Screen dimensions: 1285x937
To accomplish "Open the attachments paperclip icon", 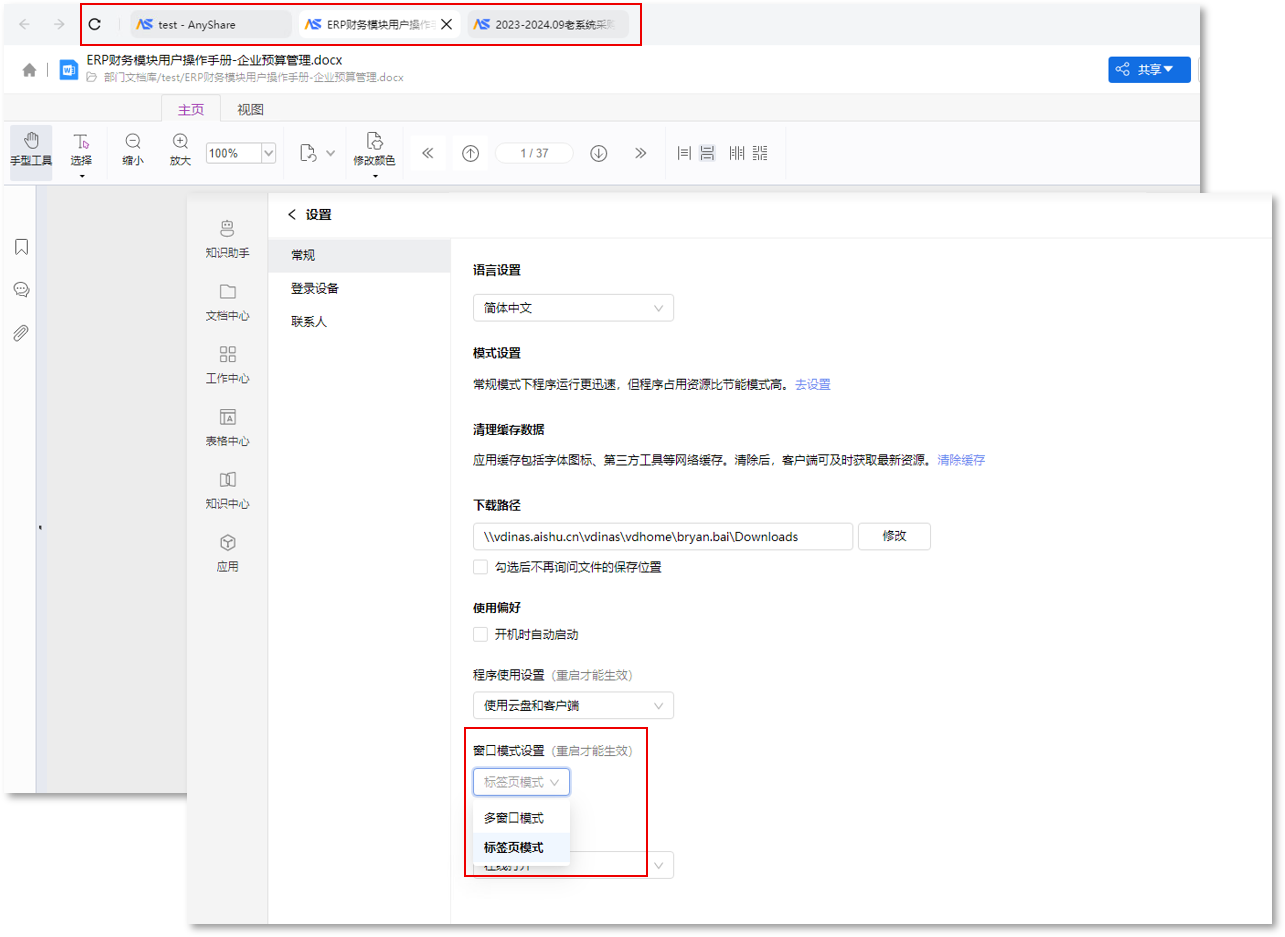I will [21, 333].
